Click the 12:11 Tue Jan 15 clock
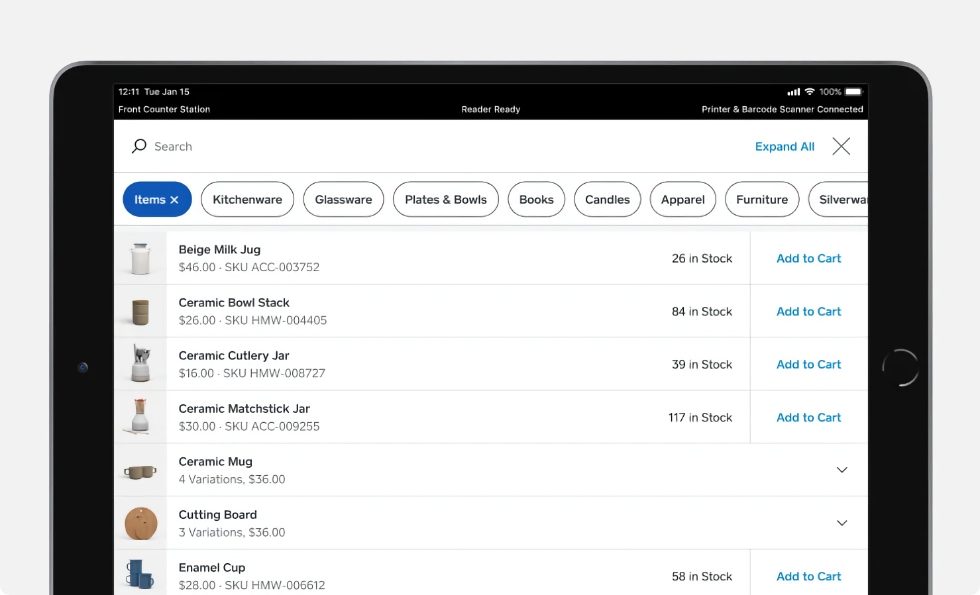The image size is (980, 595). (154, 92)
